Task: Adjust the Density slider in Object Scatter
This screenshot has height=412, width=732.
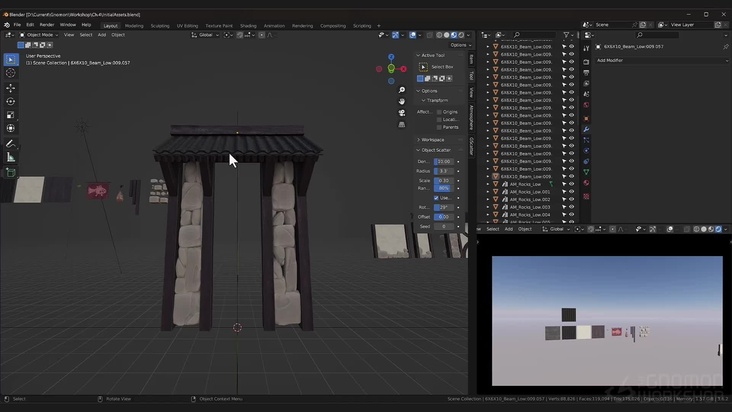Action: click(443, 161)
